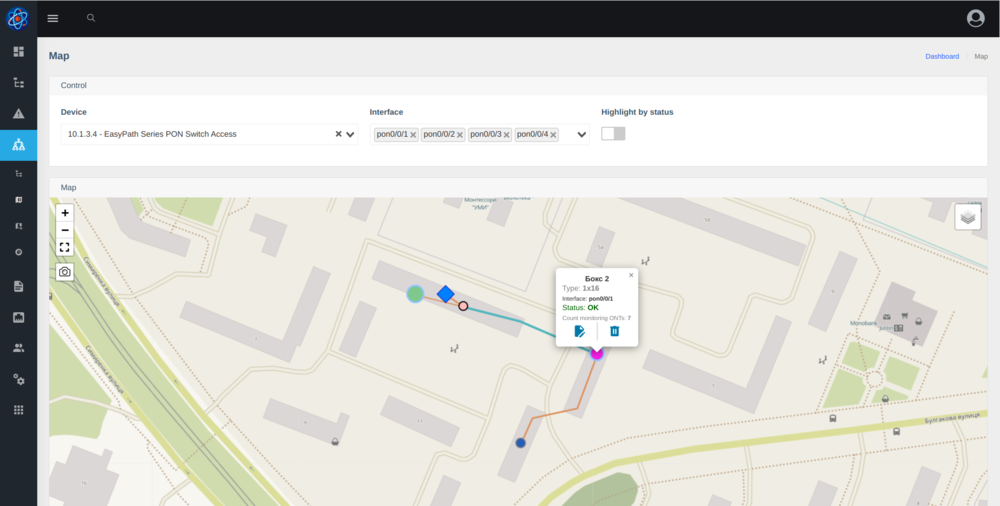Open the user profile avatar
Viewport: 1000px width, 506px height.
(x=976, y=18)
